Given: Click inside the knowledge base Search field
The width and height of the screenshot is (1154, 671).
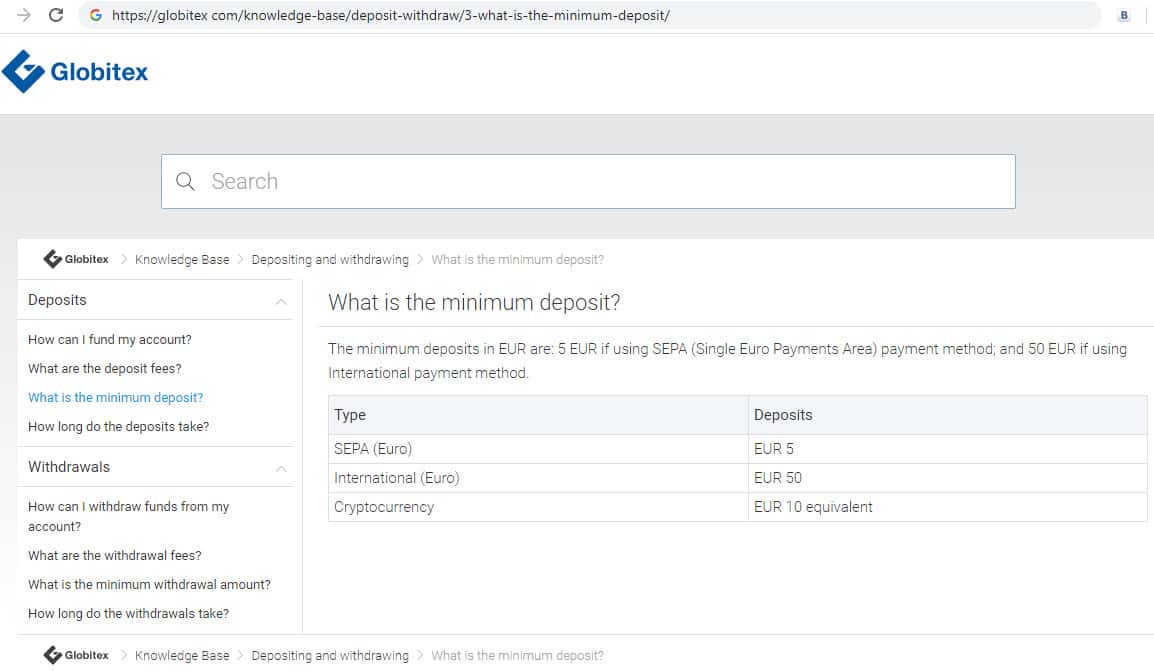Looking at the screenshot, I should 600,181.
